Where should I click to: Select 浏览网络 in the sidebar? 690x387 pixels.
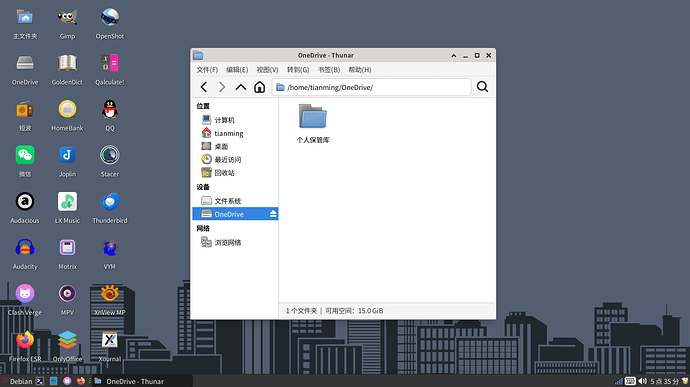click(x=235, y=242)
